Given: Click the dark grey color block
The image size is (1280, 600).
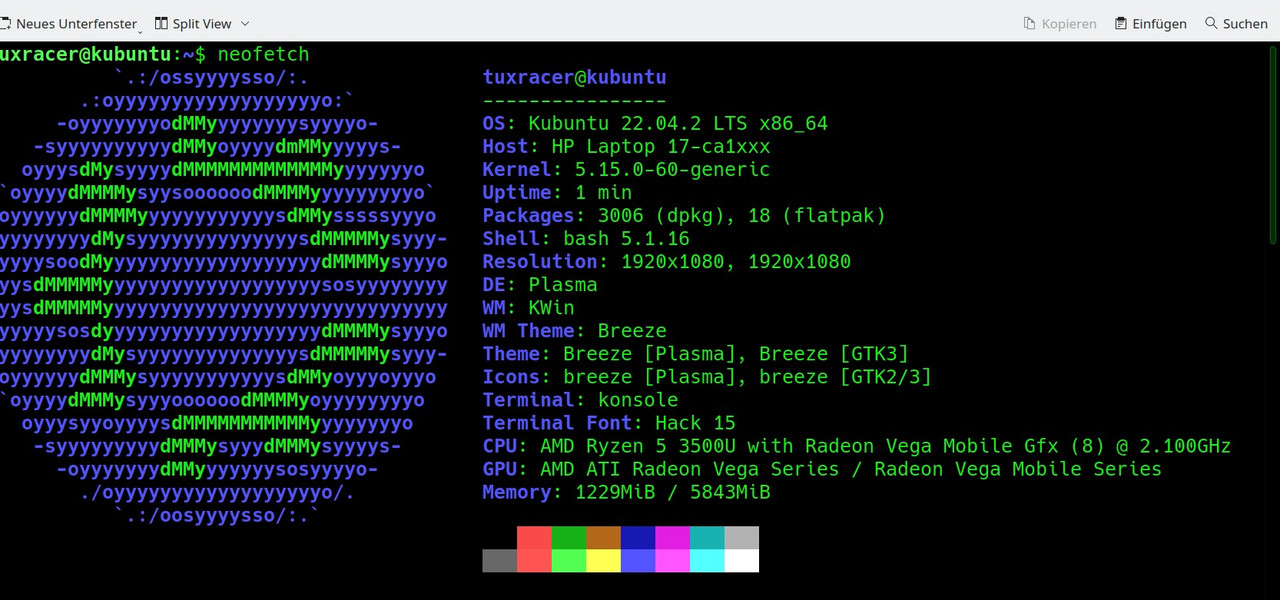Looking at the screenshot, I should 499,561.
